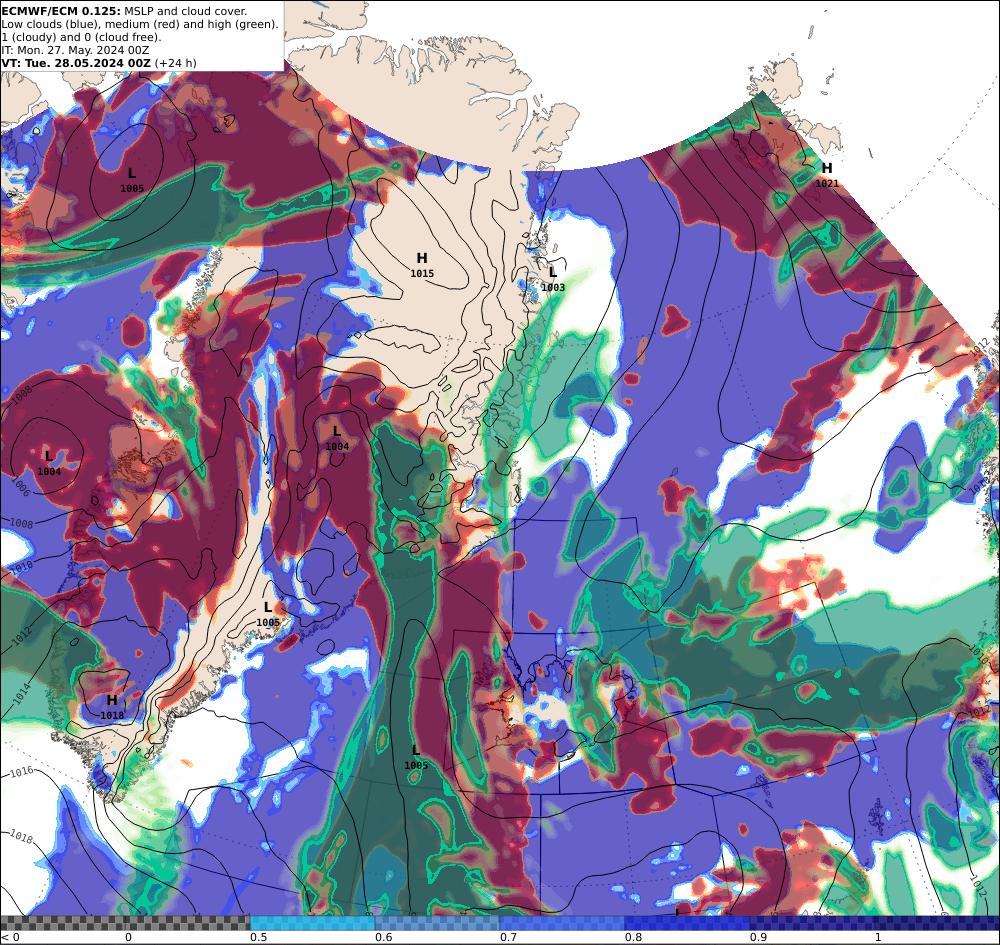The width and height of the screenshot is (1000, 945).
Task: Click the 'IT: Mon. 27. May. 2024 00Z' init time
Action: (x=75, y=50)
